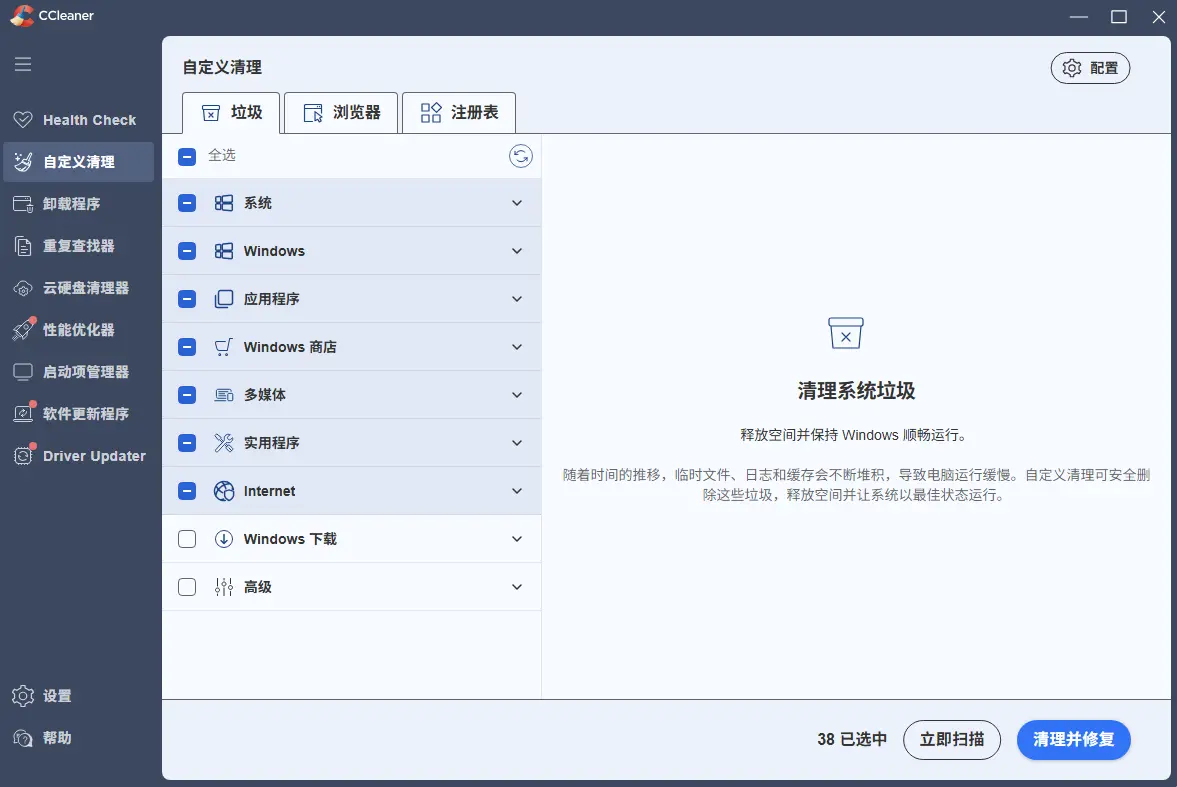Click the 云硬盘清理器 cloud icon
This screenshot has height=787, width=1177.
coord(23,288)
